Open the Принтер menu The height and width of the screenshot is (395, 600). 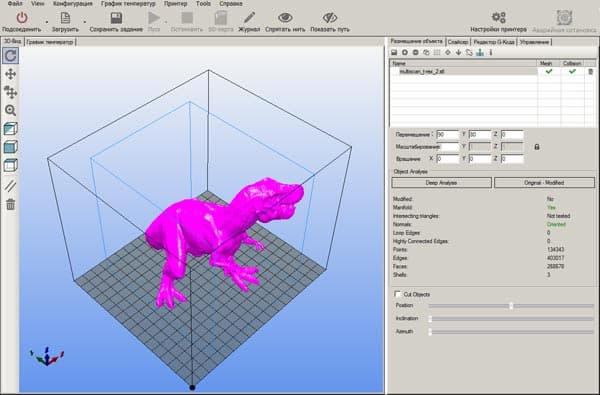click(176, 3)
